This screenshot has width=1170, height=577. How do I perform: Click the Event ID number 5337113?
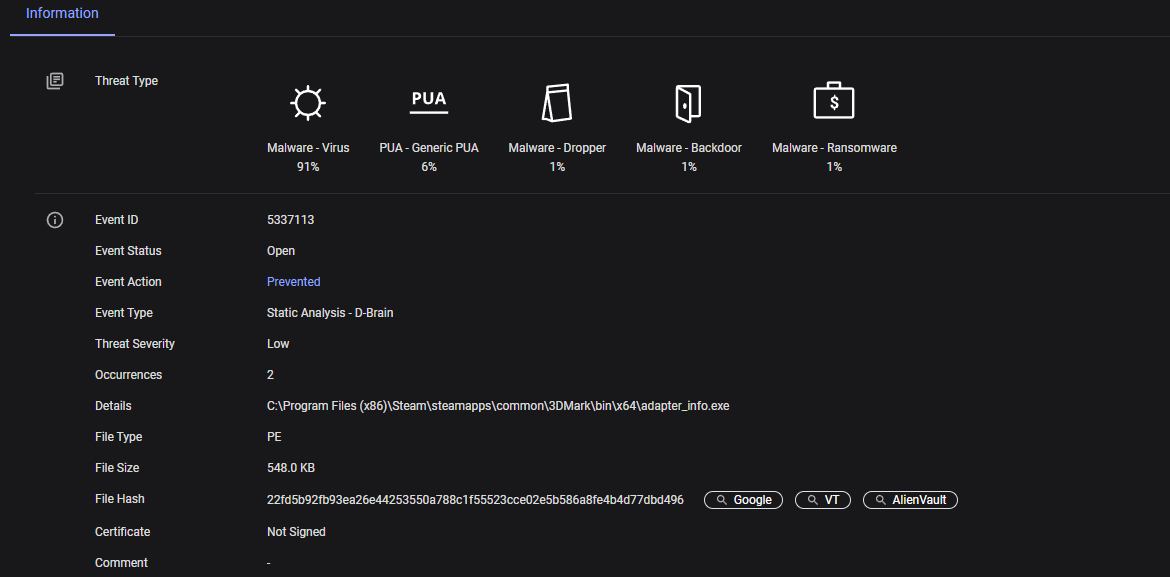tap(290, 220)
